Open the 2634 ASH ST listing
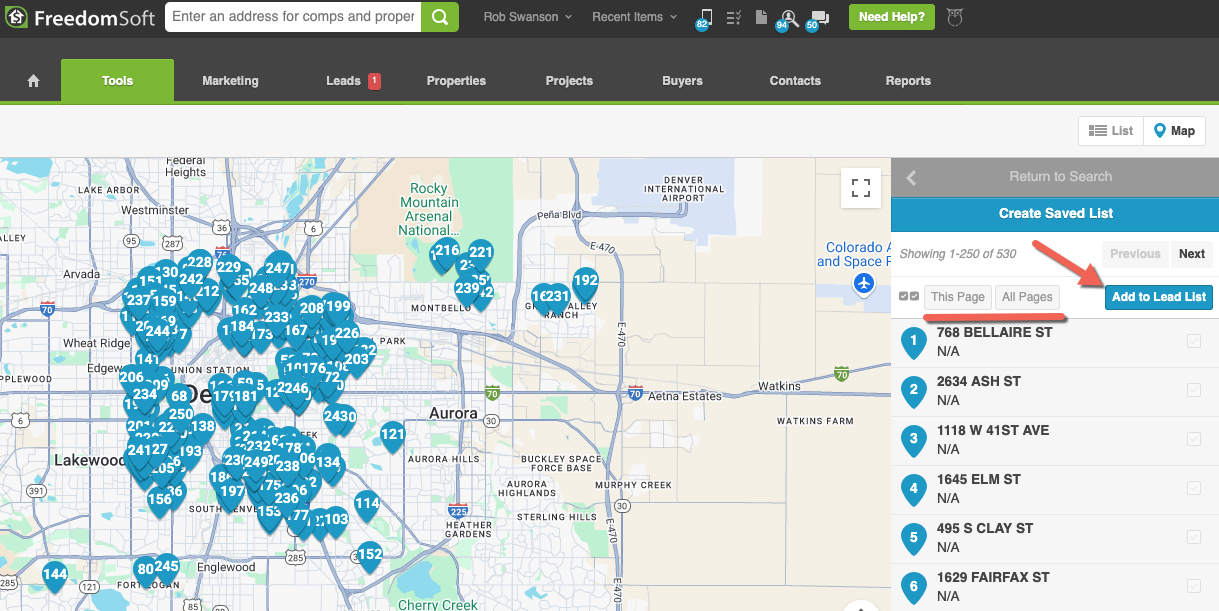 coord(979,381)
